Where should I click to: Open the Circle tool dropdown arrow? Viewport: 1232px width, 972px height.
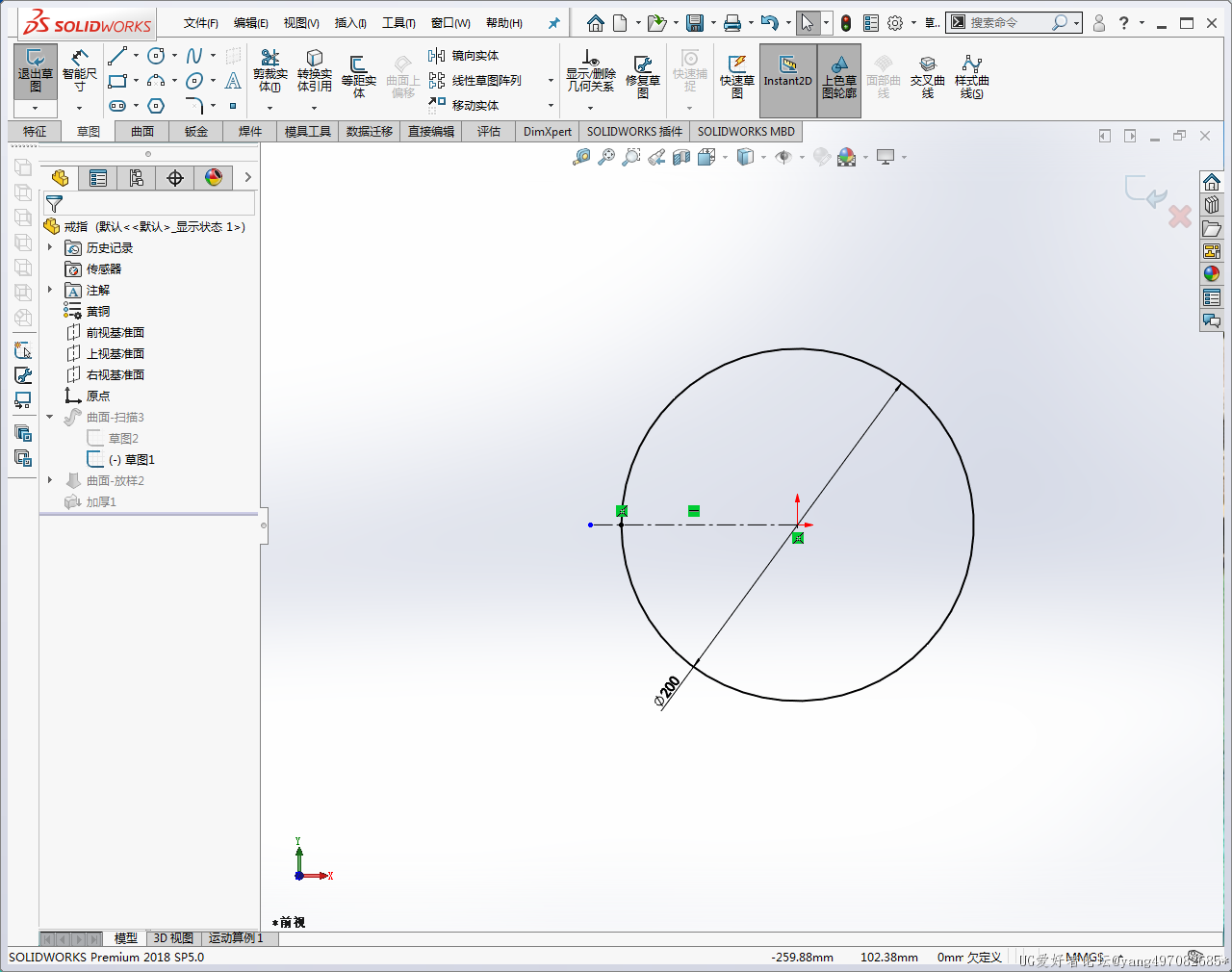tap(174, 56)
